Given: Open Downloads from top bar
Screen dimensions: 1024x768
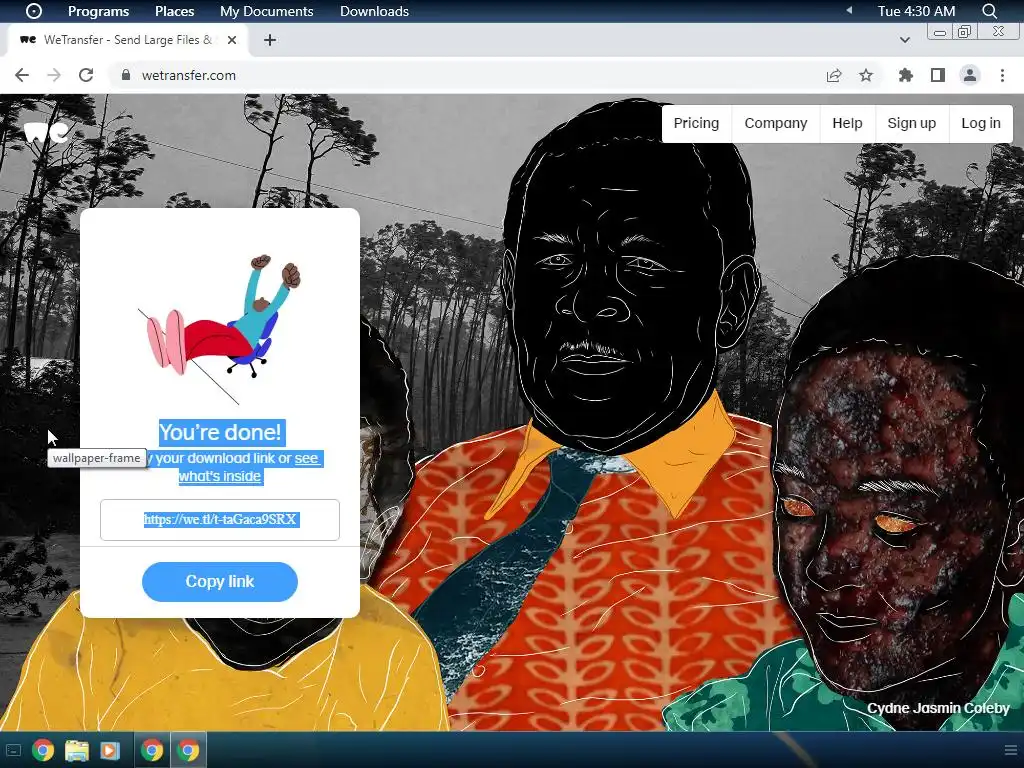Looking at the screenshot, I should tap(374, 11).
